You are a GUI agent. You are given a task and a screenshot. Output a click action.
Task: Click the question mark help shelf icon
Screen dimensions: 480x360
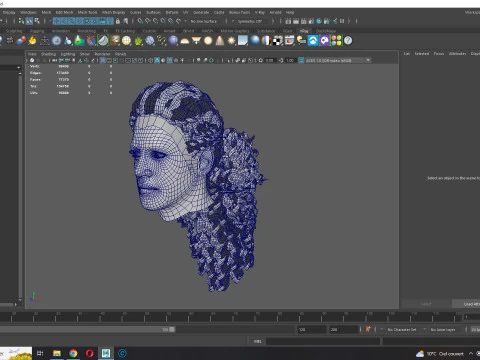tap(348, 41)
